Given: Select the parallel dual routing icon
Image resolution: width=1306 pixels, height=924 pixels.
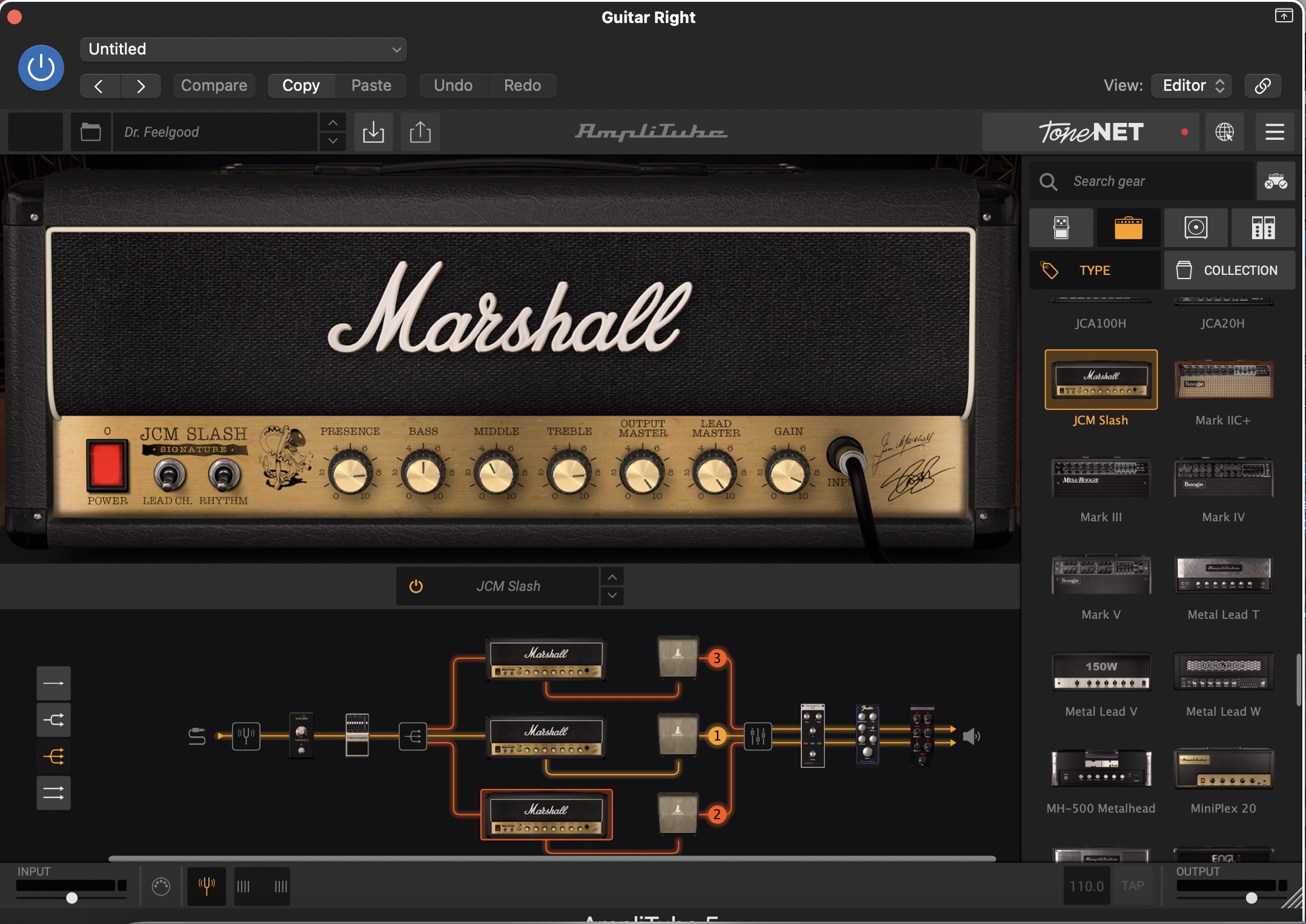Looking at the screenshot, I should pyautogui.click(x=53, y=793).
